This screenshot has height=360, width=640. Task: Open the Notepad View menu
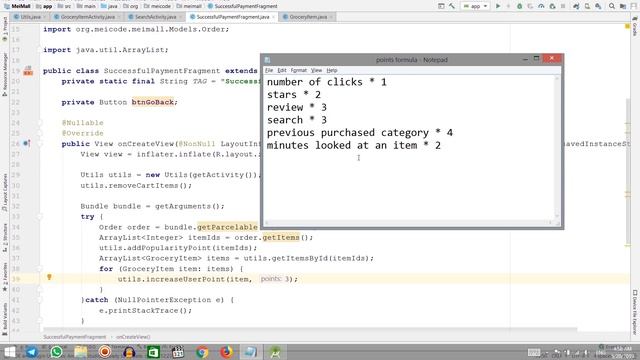coord(316,70)
